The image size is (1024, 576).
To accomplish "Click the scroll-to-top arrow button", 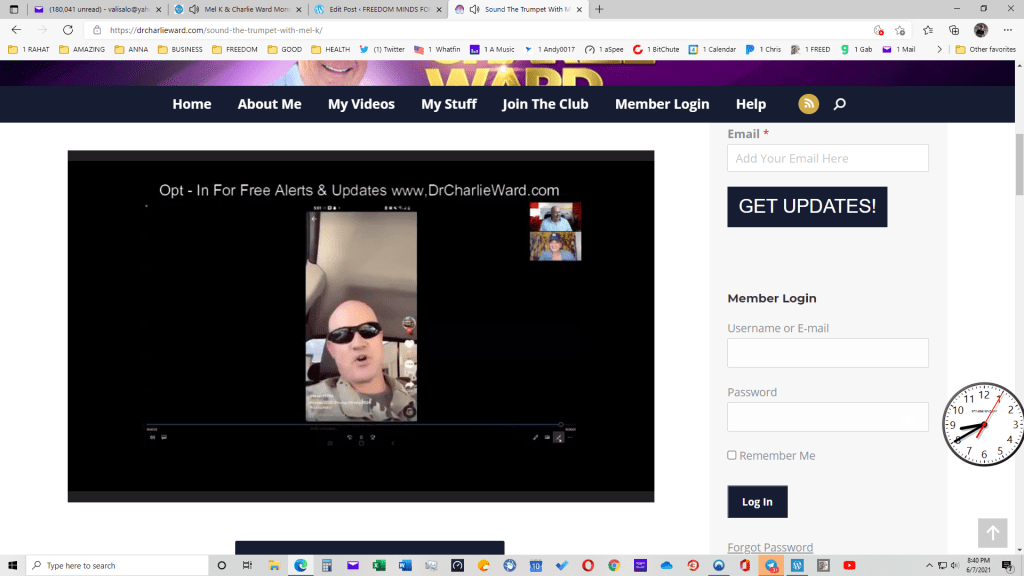I will click(992, 533).
